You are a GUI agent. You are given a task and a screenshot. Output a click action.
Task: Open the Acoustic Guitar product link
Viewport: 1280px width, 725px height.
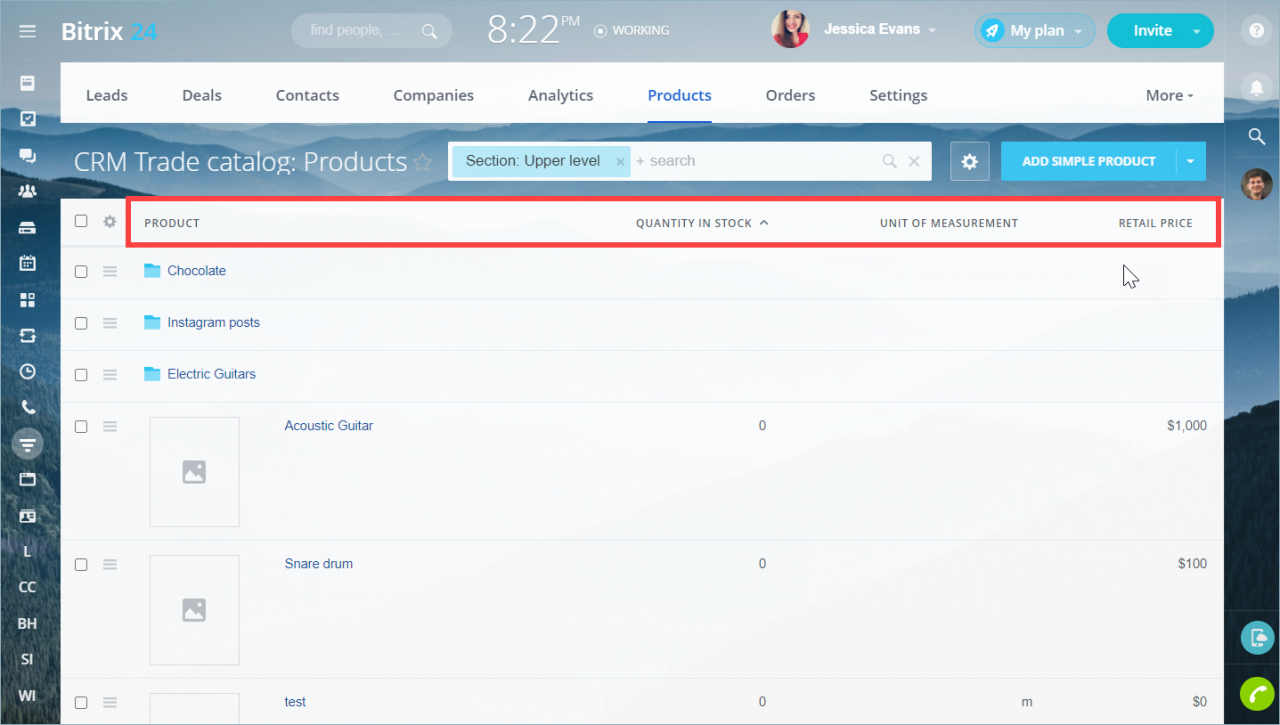point(328,426)
